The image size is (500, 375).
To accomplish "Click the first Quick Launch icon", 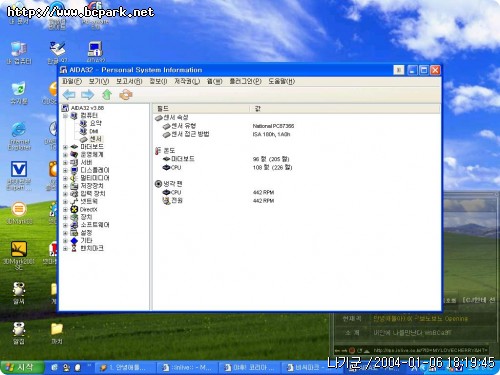I will 55,367.
